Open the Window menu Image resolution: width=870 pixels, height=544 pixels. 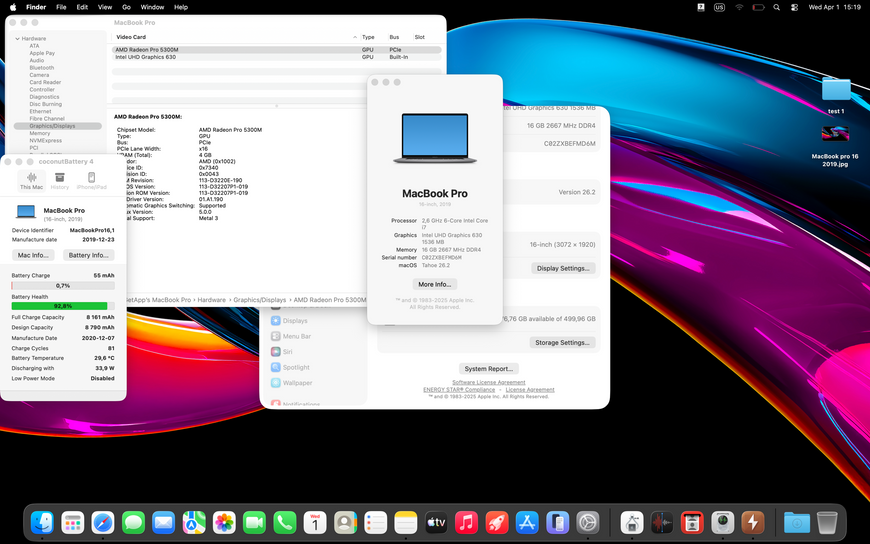tap(152, 7)
